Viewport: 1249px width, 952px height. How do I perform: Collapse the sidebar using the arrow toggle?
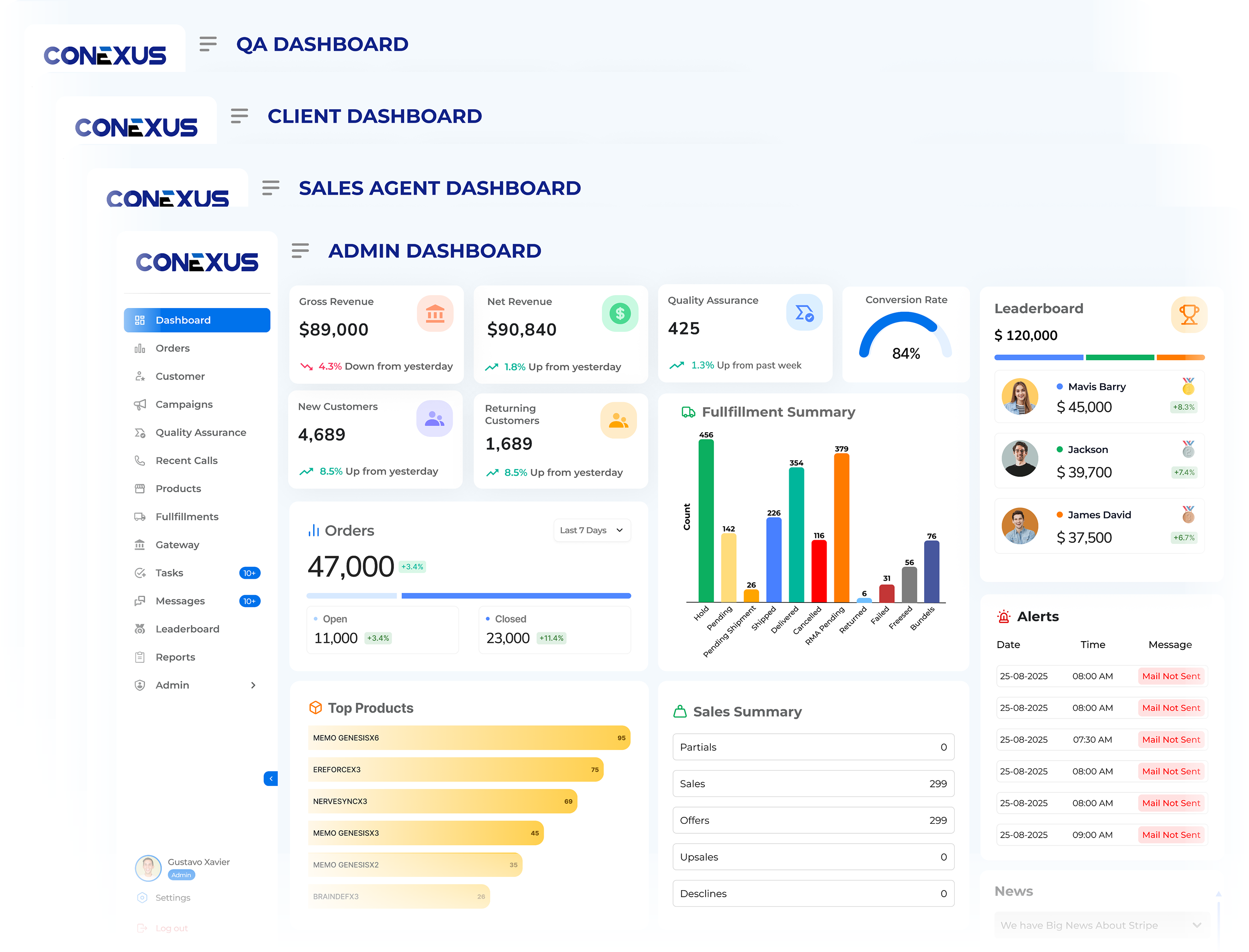click(x=271, y=779)
